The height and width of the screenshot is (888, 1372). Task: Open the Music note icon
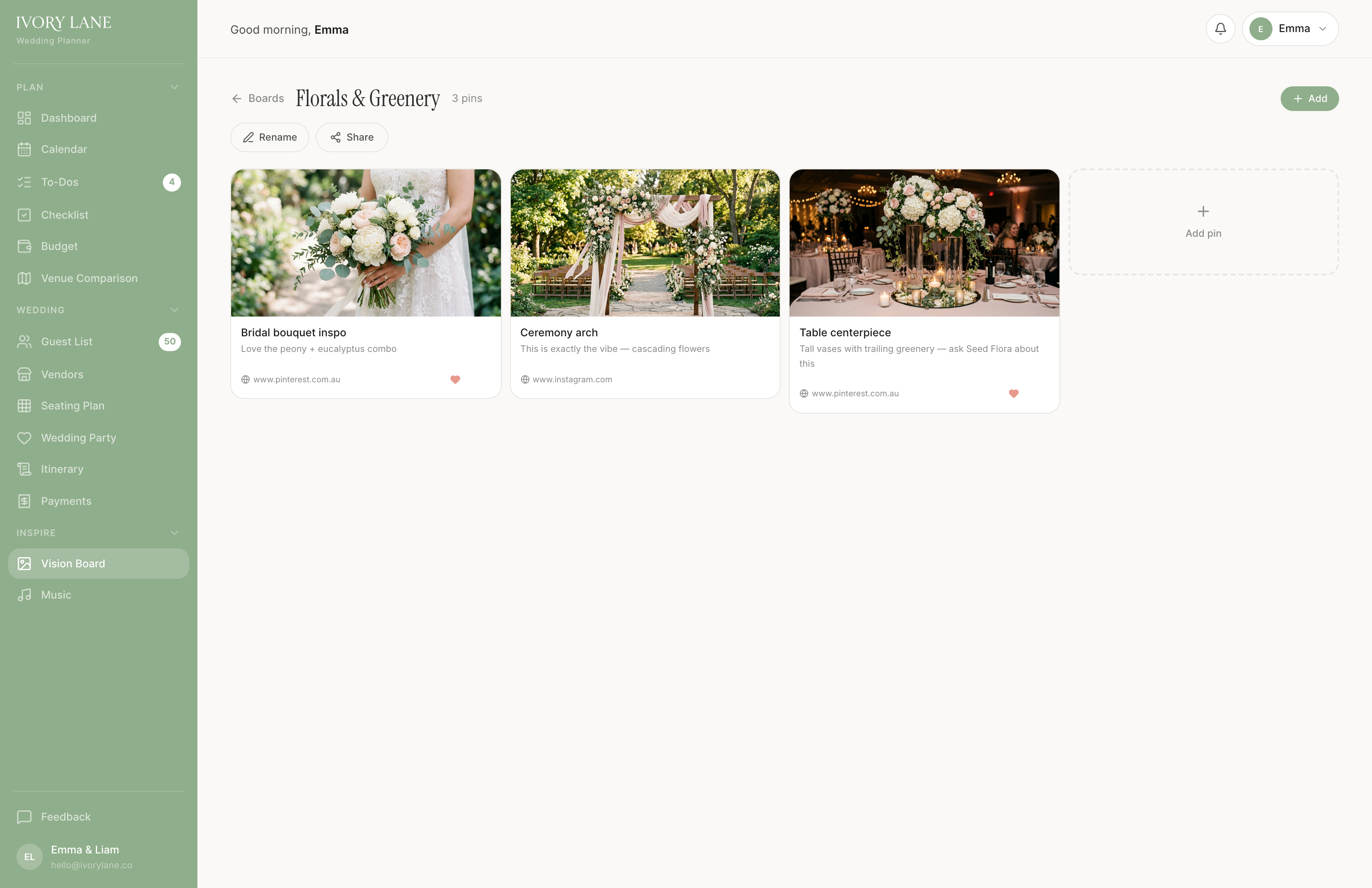[x=24, y=595]
